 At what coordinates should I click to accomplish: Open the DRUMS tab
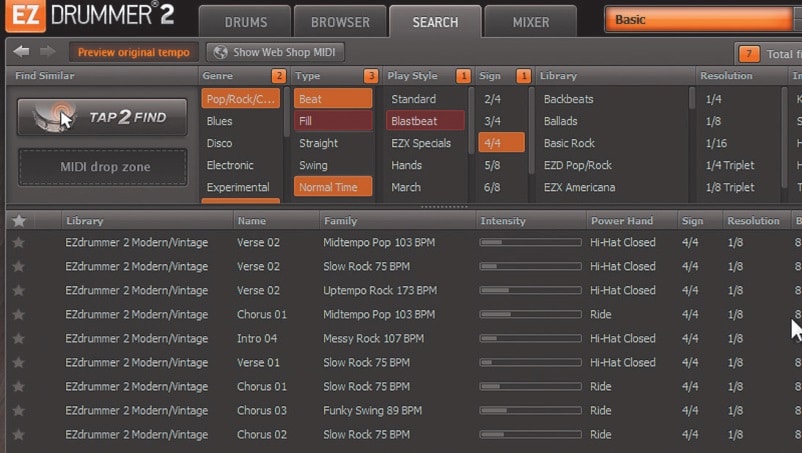(246, 22)
